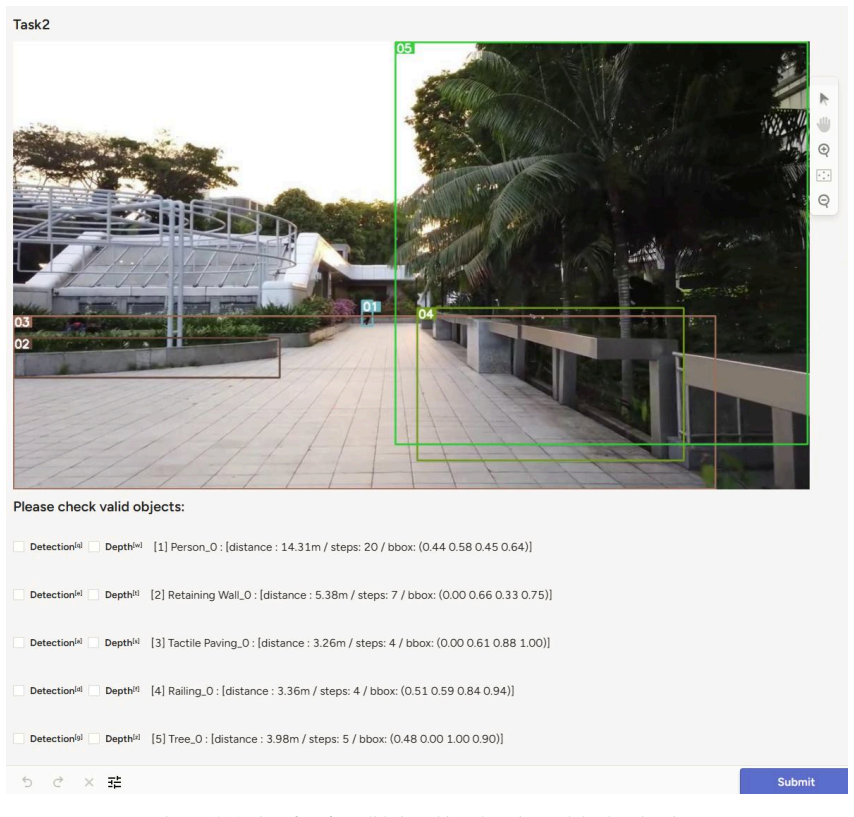This screenshot has width=854, height=817.
Task: Check Depth for Person_0
Action: [94, 546]
